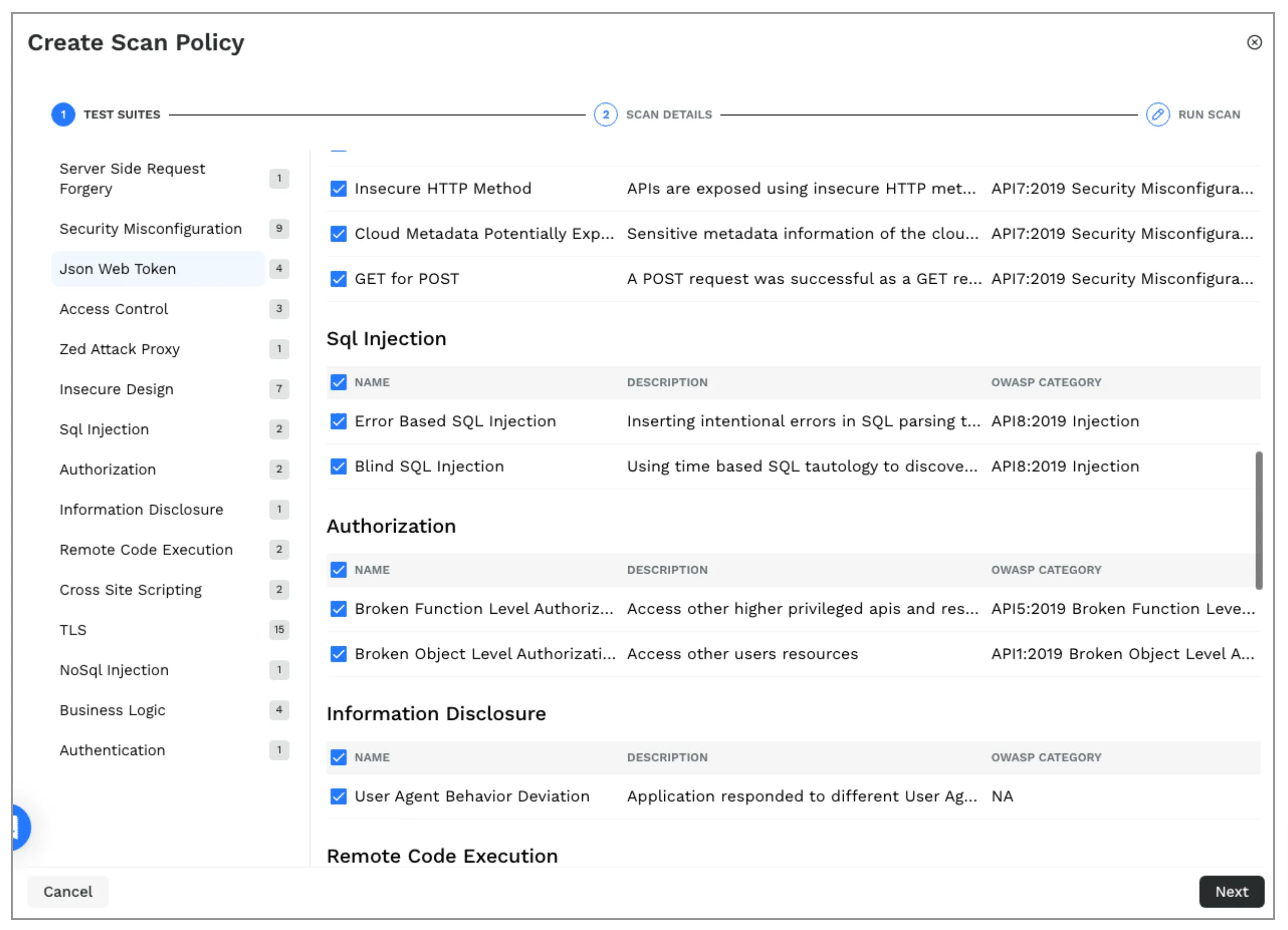
Task: Uncheck the Insecure HTTP Method checkbox
Action: pos(338,188)
